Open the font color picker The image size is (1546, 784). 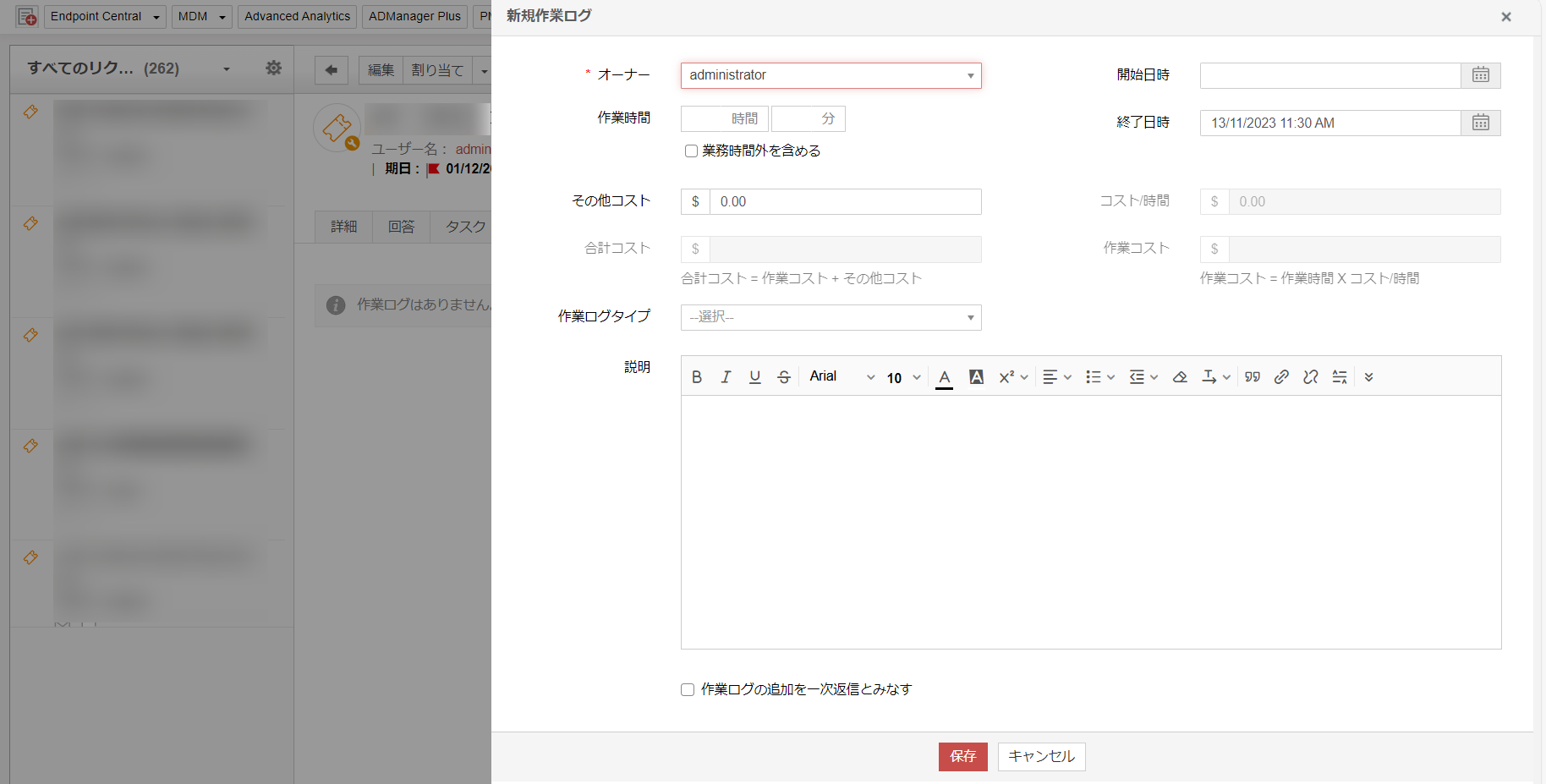coord(945,377)
